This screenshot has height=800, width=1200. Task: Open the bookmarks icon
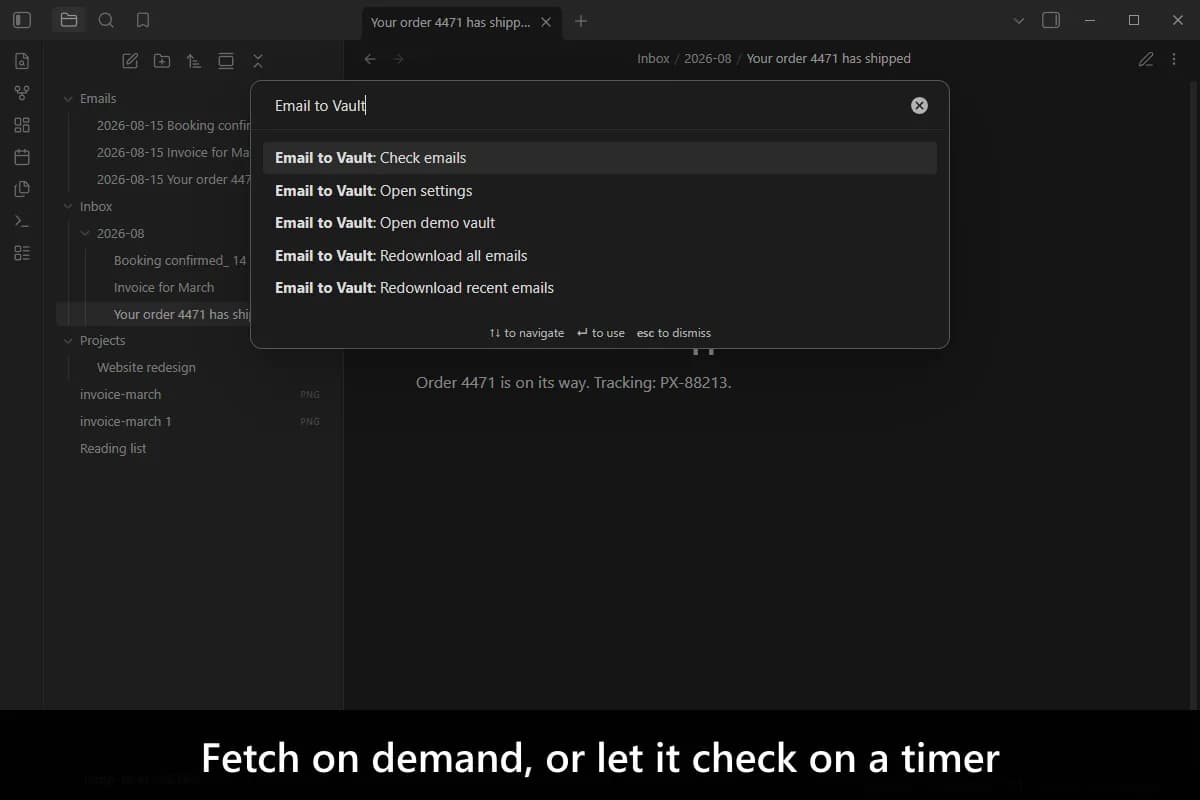[x=143, y=20]
